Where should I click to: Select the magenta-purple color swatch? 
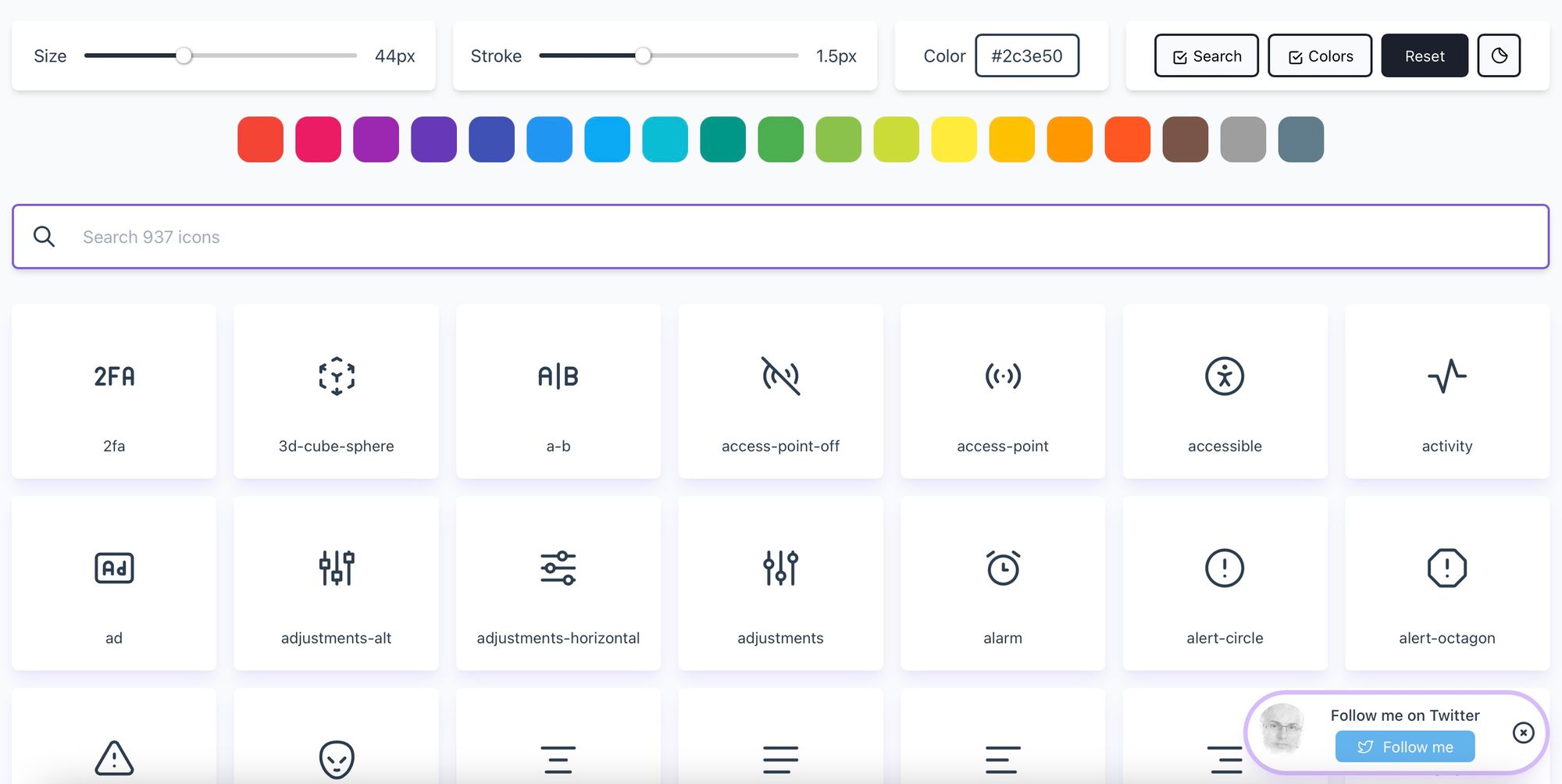(376, 139)
